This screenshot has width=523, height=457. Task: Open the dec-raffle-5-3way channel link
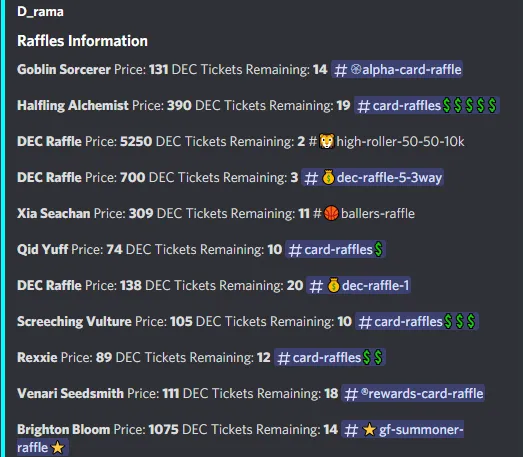(x=372, y=177)
